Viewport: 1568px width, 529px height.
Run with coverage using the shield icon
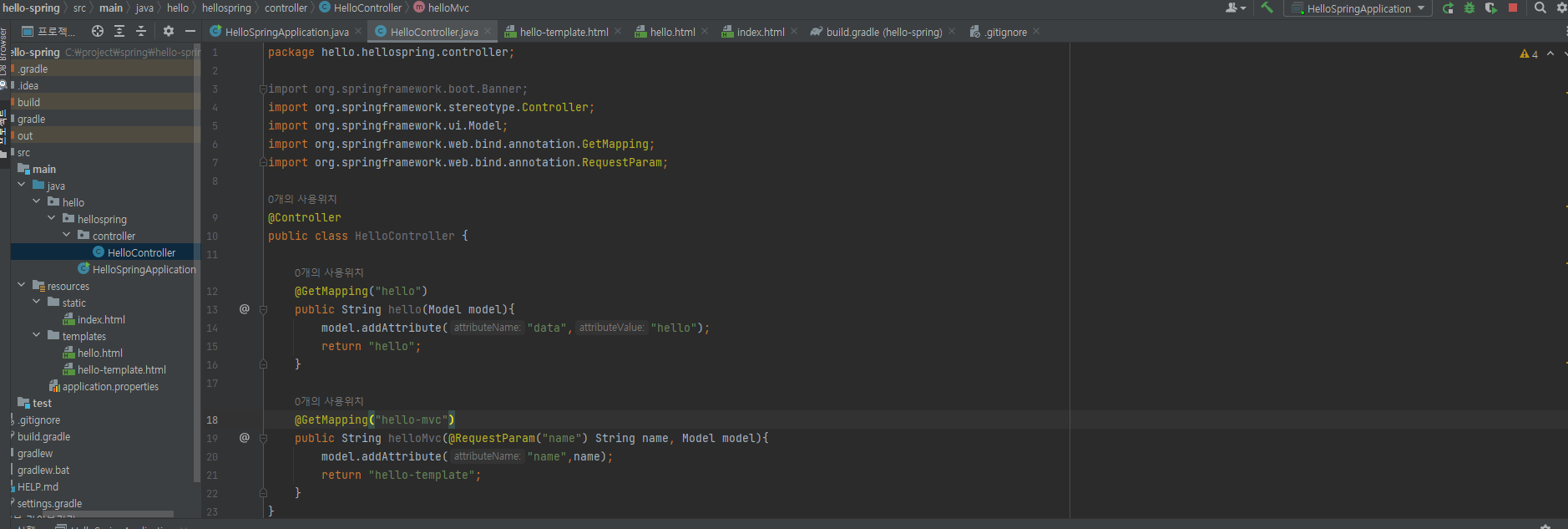click(x=1490, y=8)
